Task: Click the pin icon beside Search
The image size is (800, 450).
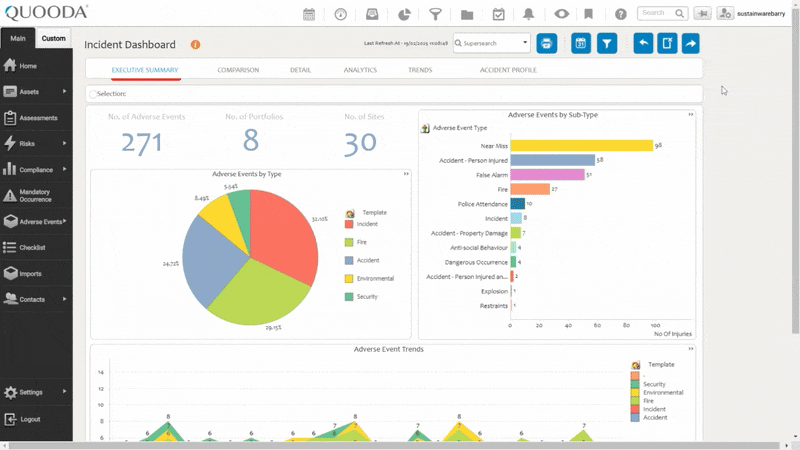Action: pyautogui.click(x=703, y=13)
